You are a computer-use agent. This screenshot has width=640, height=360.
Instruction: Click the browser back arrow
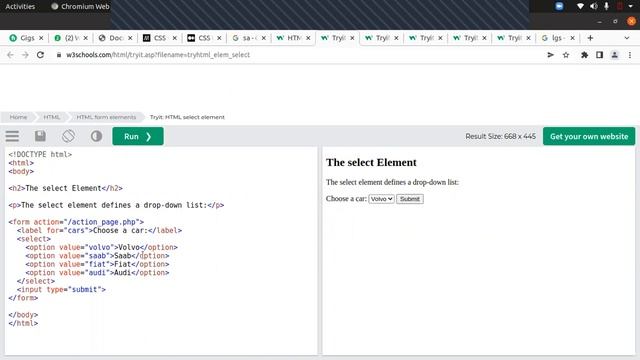tap(10, 55)
